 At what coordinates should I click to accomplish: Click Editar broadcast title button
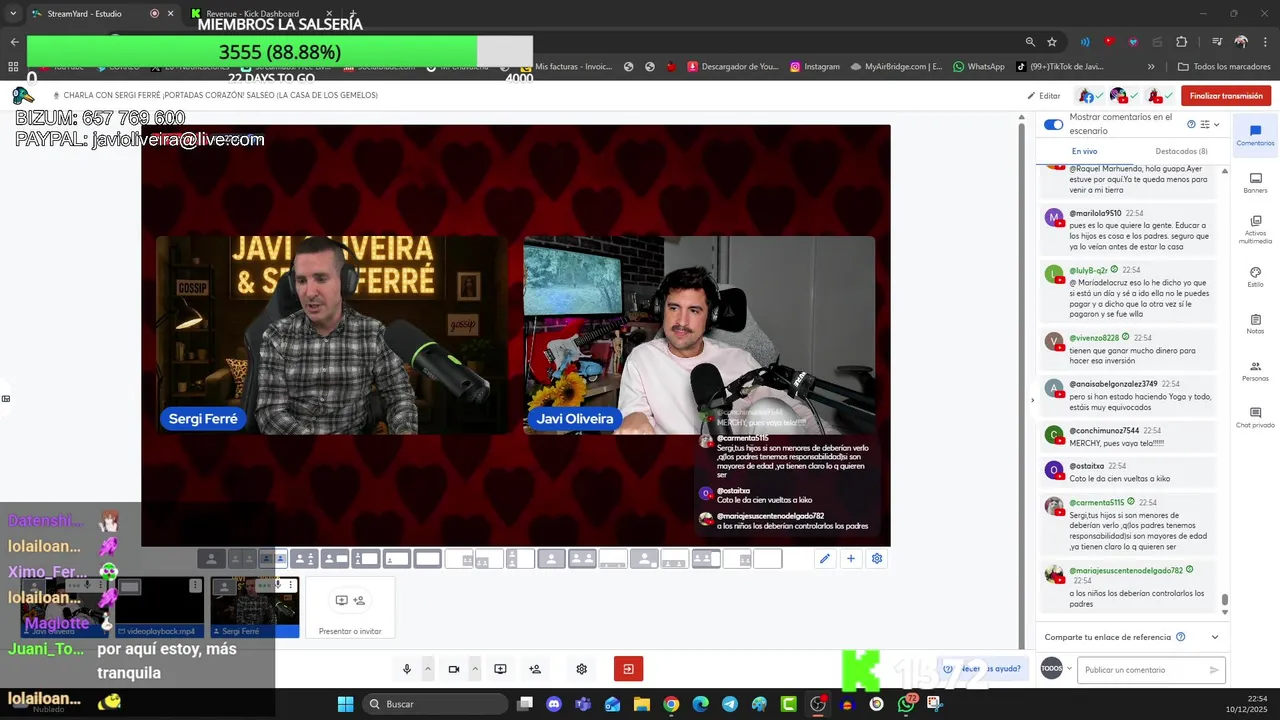click(x=1043, y=96)
